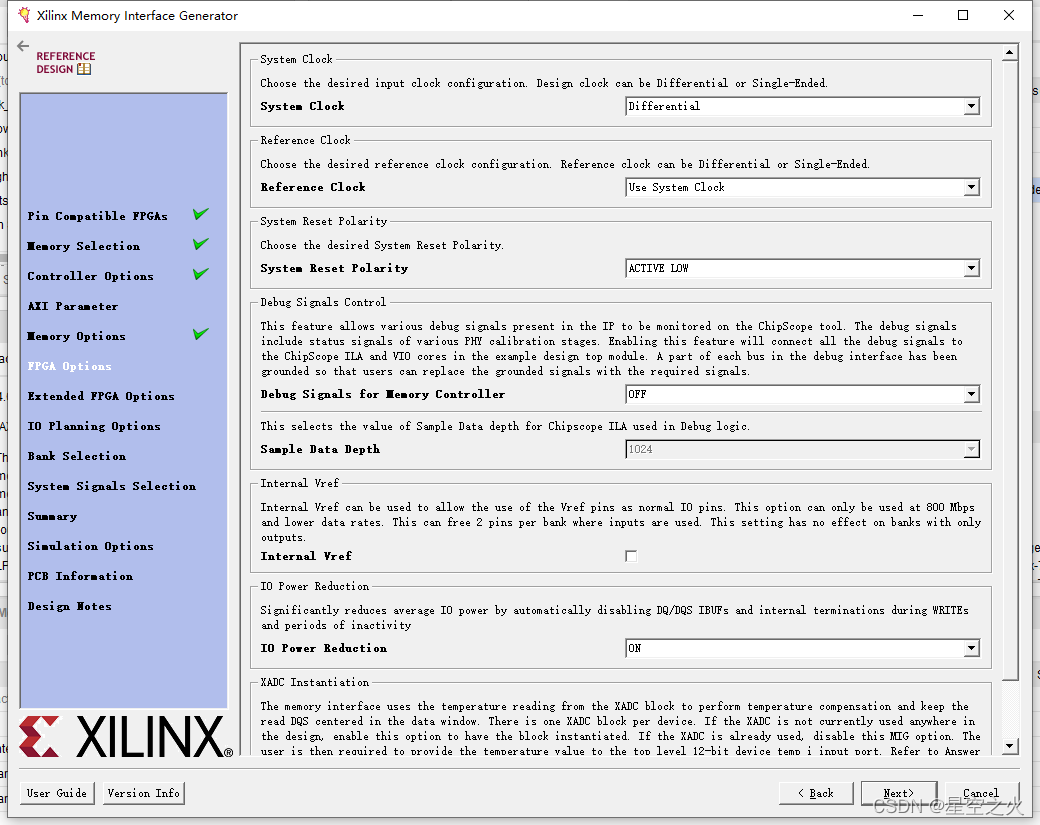Open System Signals Selection step
This screenshot has height=825, width=1040.
[111, 486]
